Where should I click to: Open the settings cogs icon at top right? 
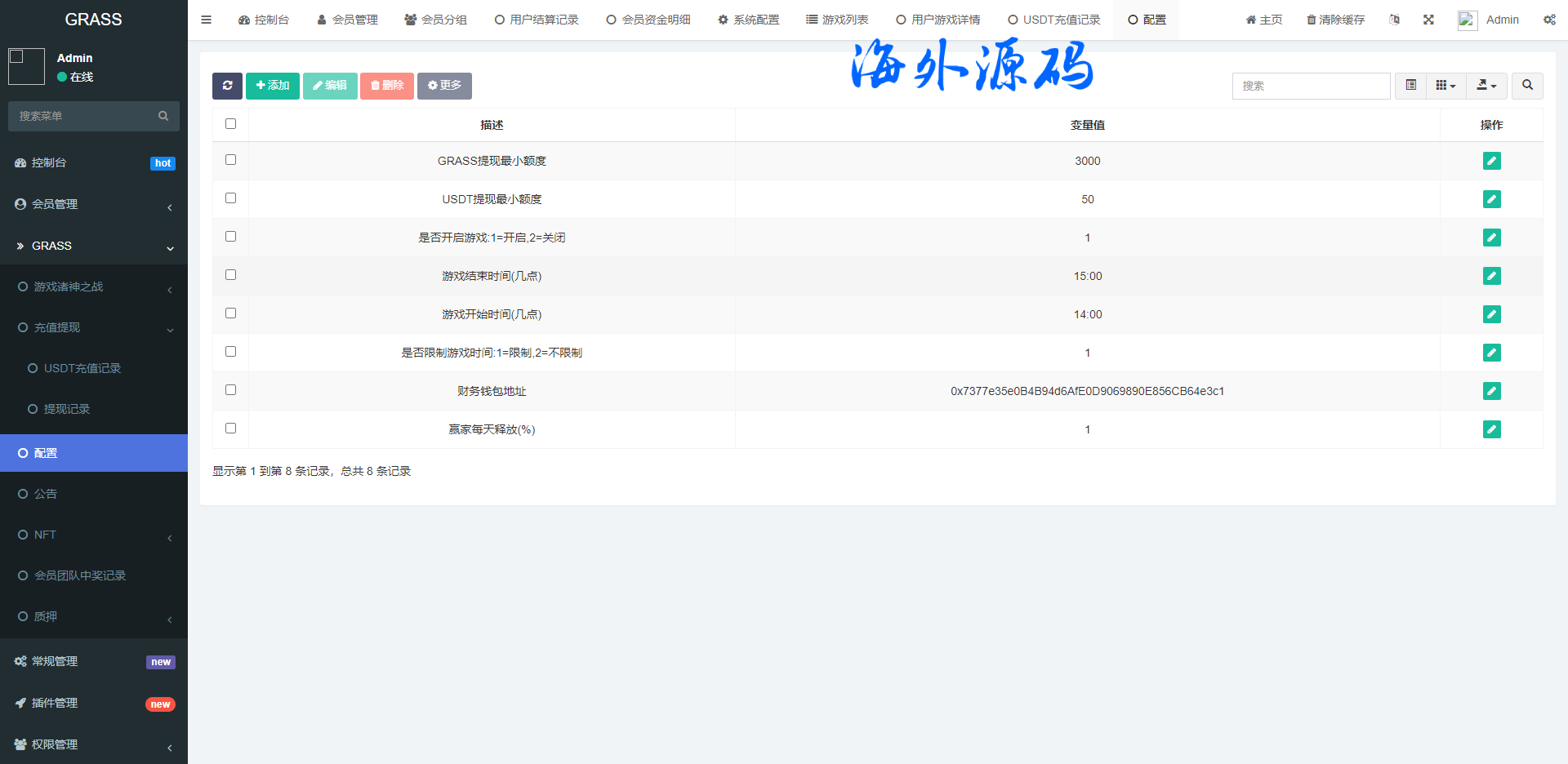(1549, 20)
